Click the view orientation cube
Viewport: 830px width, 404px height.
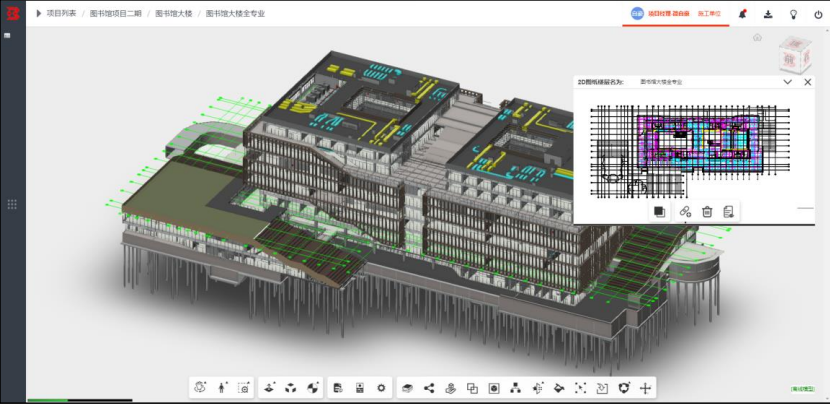(x=795, y=55)
